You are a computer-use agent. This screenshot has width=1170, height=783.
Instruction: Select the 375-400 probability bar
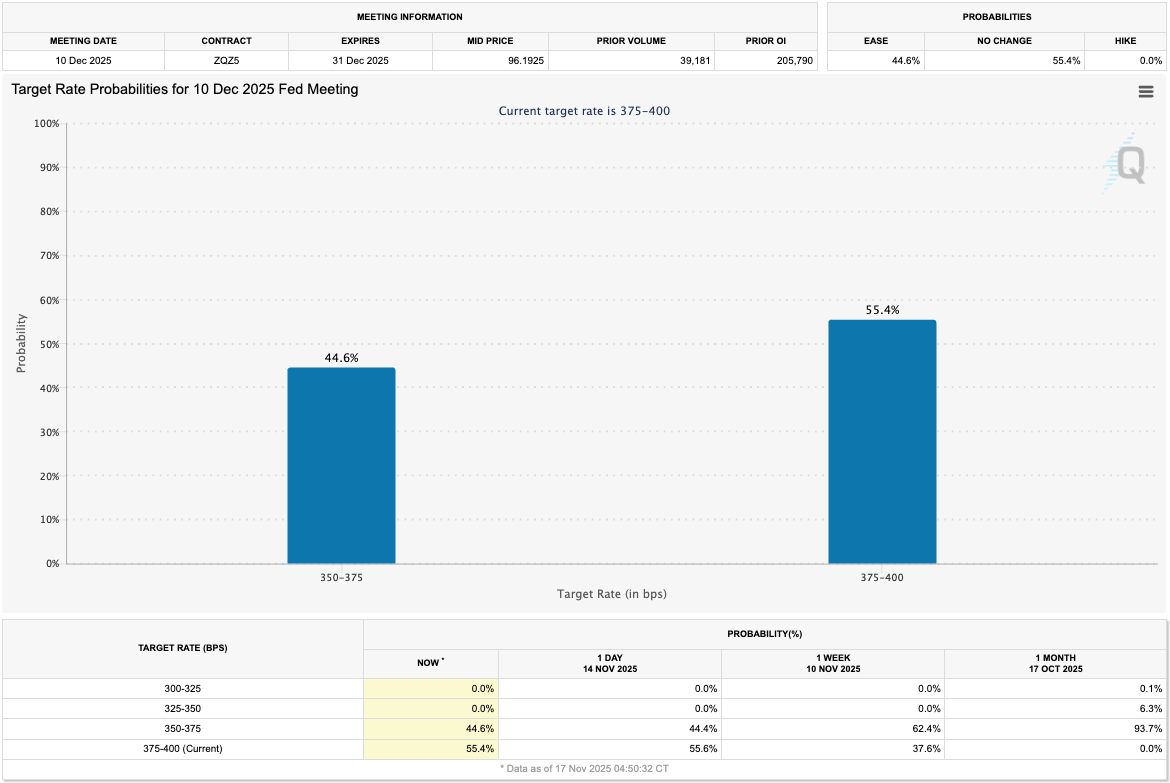coord(882,440)
